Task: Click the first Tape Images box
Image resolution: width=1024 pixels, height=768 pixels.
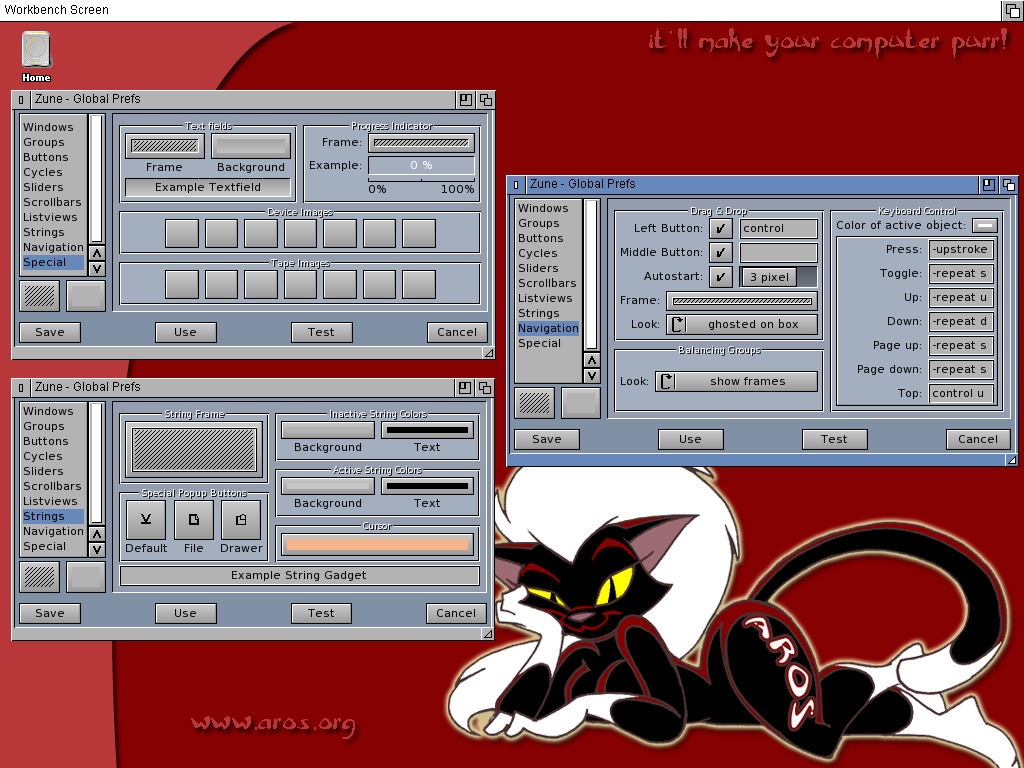Action: (x=182, y=285)
